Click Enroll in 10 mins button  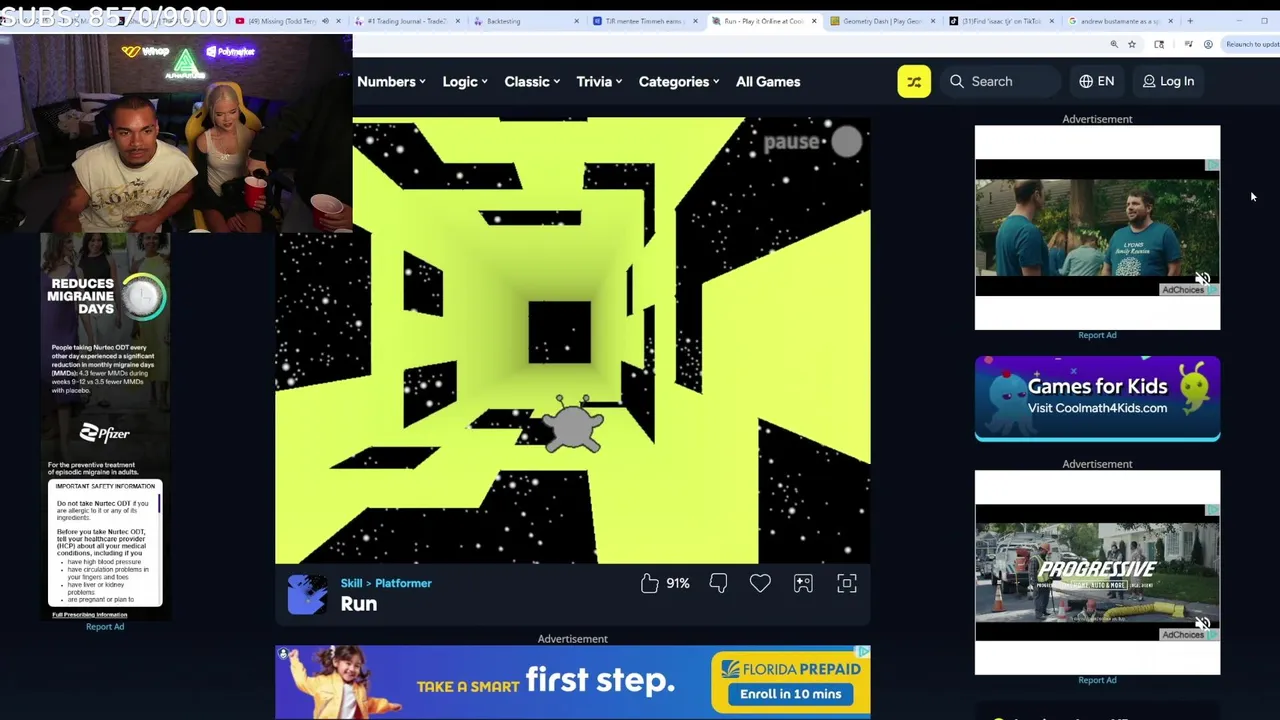pos(790,694)
